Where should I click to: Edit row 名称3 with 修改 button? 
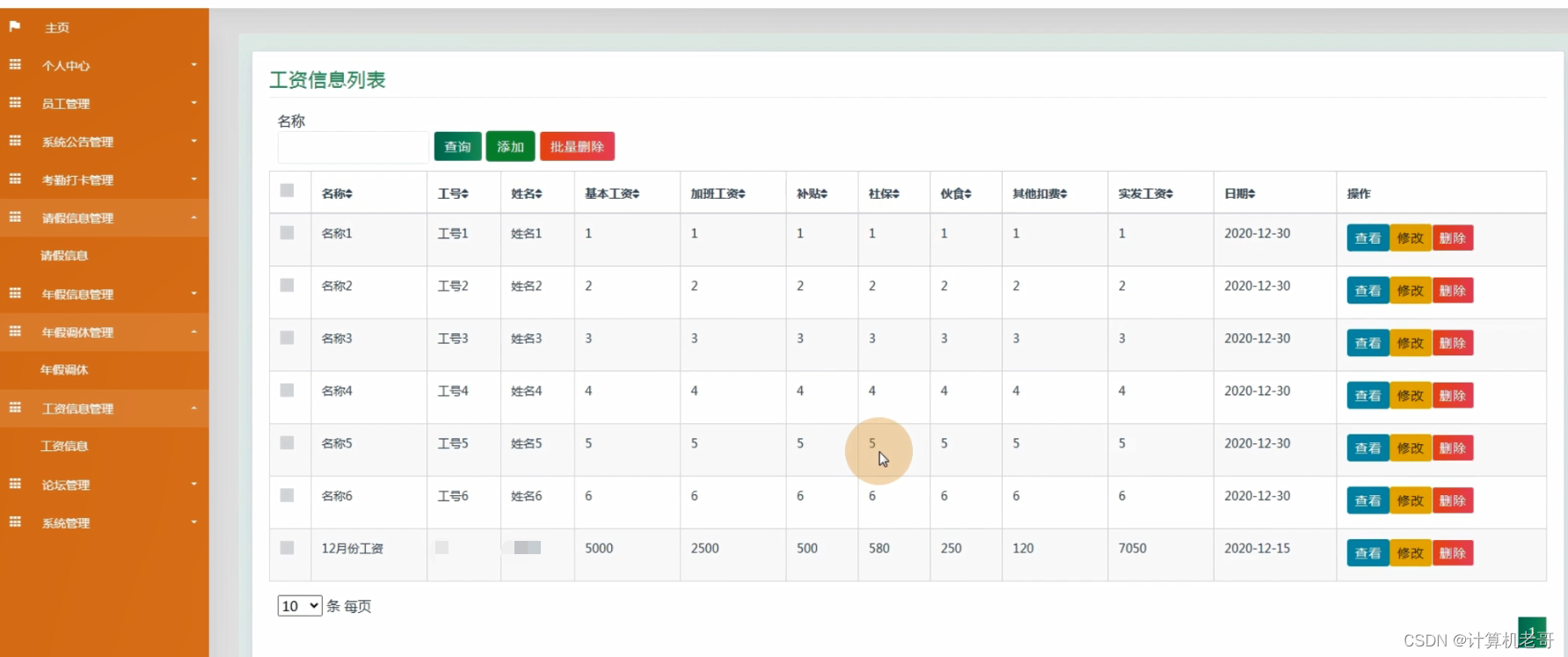coord(1411,343)
